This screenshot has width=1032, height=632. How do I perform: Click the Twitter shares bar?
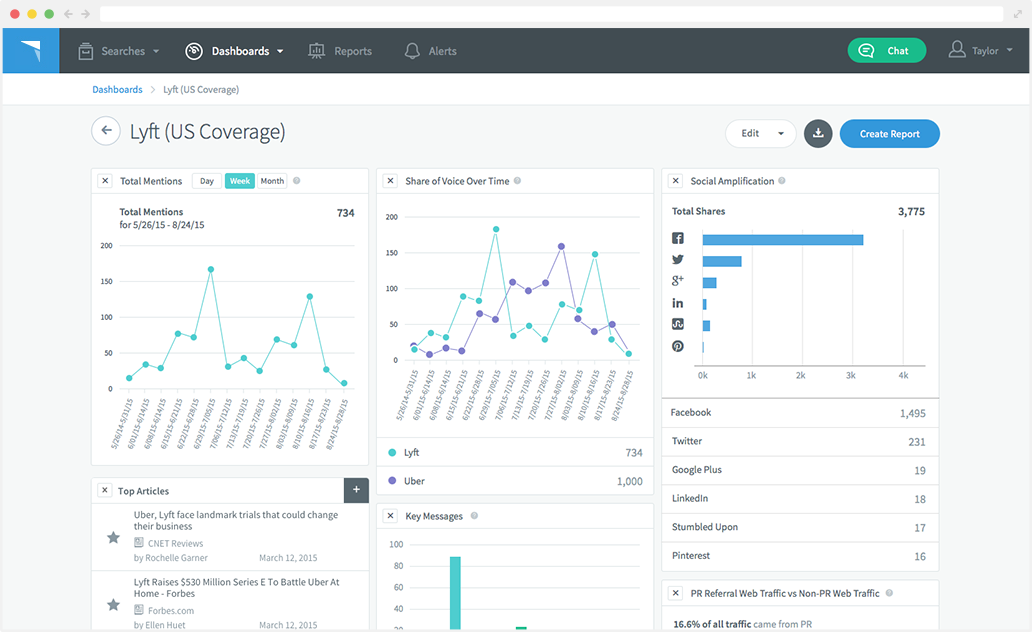(x=722, y=261)
